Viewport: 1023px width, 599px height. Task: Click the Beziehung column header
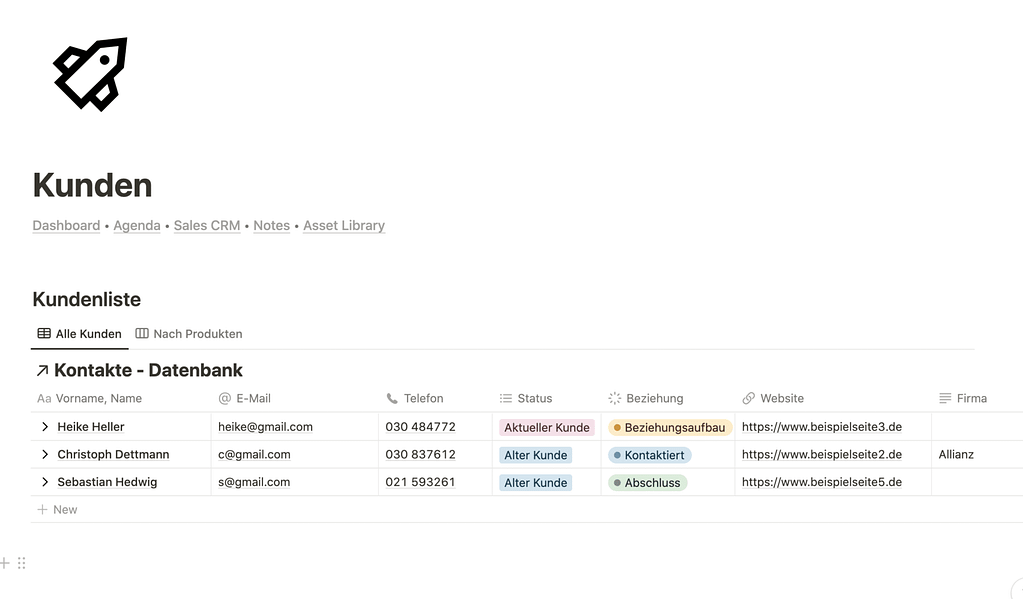click(x=654, y=398)
